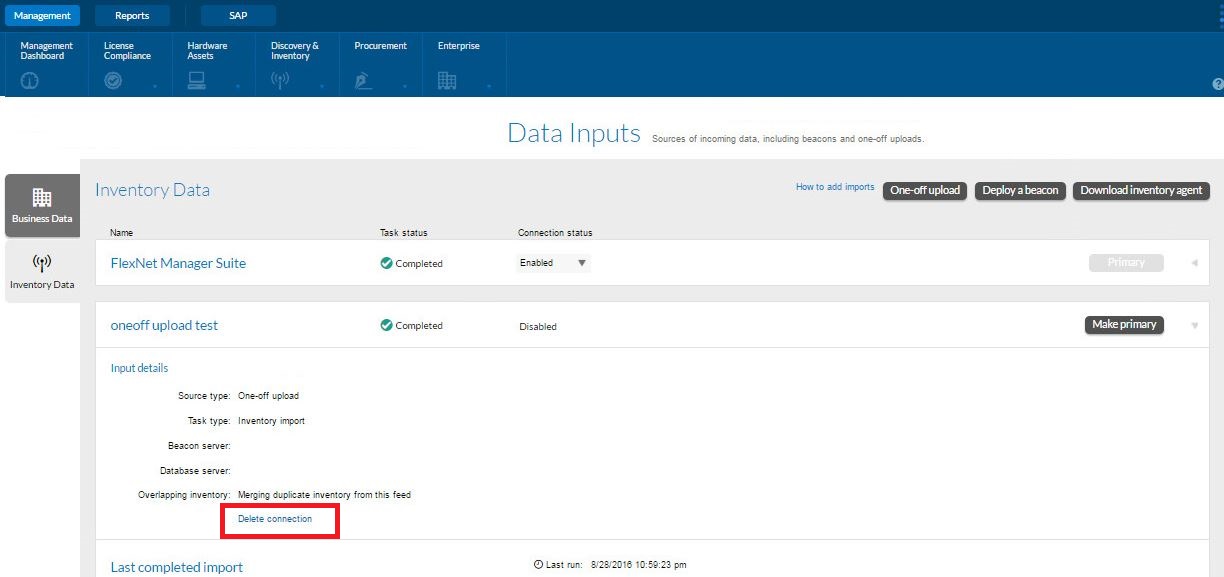The height and width of the screenshot is (577, 1224).
Task: Click the Task status column header
Action: pos(403,233)
